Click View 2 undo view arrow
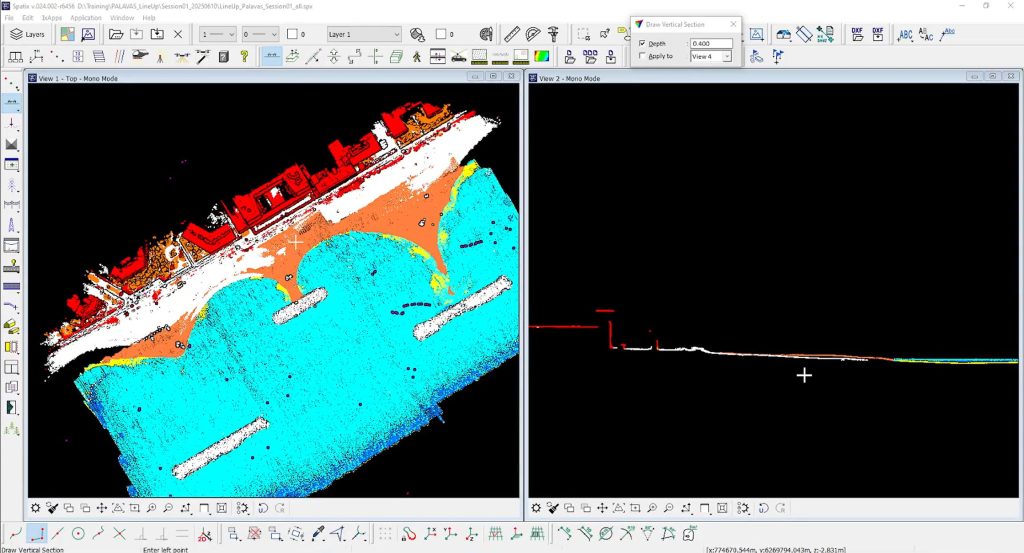Viewport: 1024px width, 553px height. click(763, 508)
